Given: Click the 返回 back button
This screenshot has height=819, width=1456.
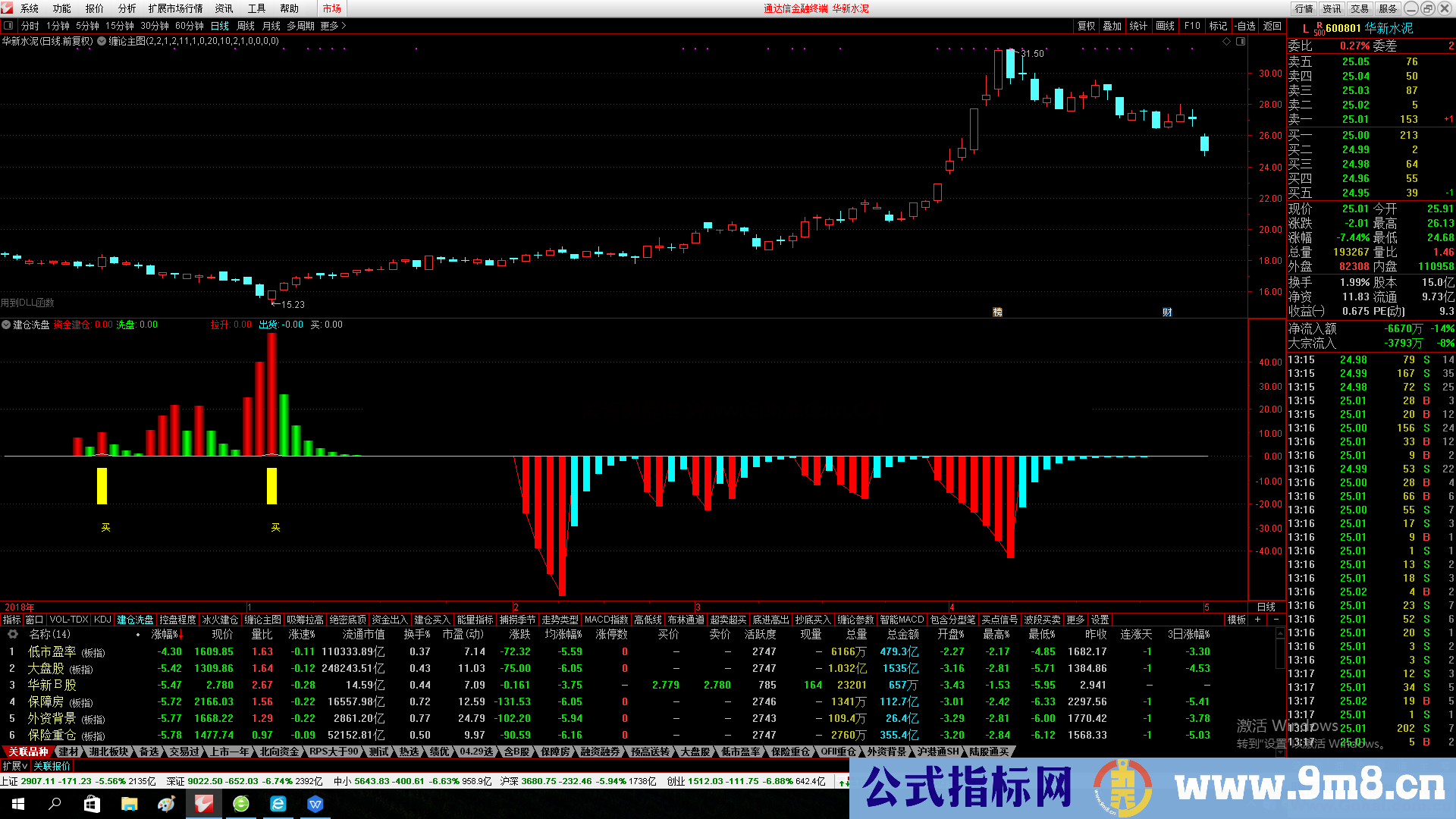Looking at the screenshot, I should tap(1272, 26).
